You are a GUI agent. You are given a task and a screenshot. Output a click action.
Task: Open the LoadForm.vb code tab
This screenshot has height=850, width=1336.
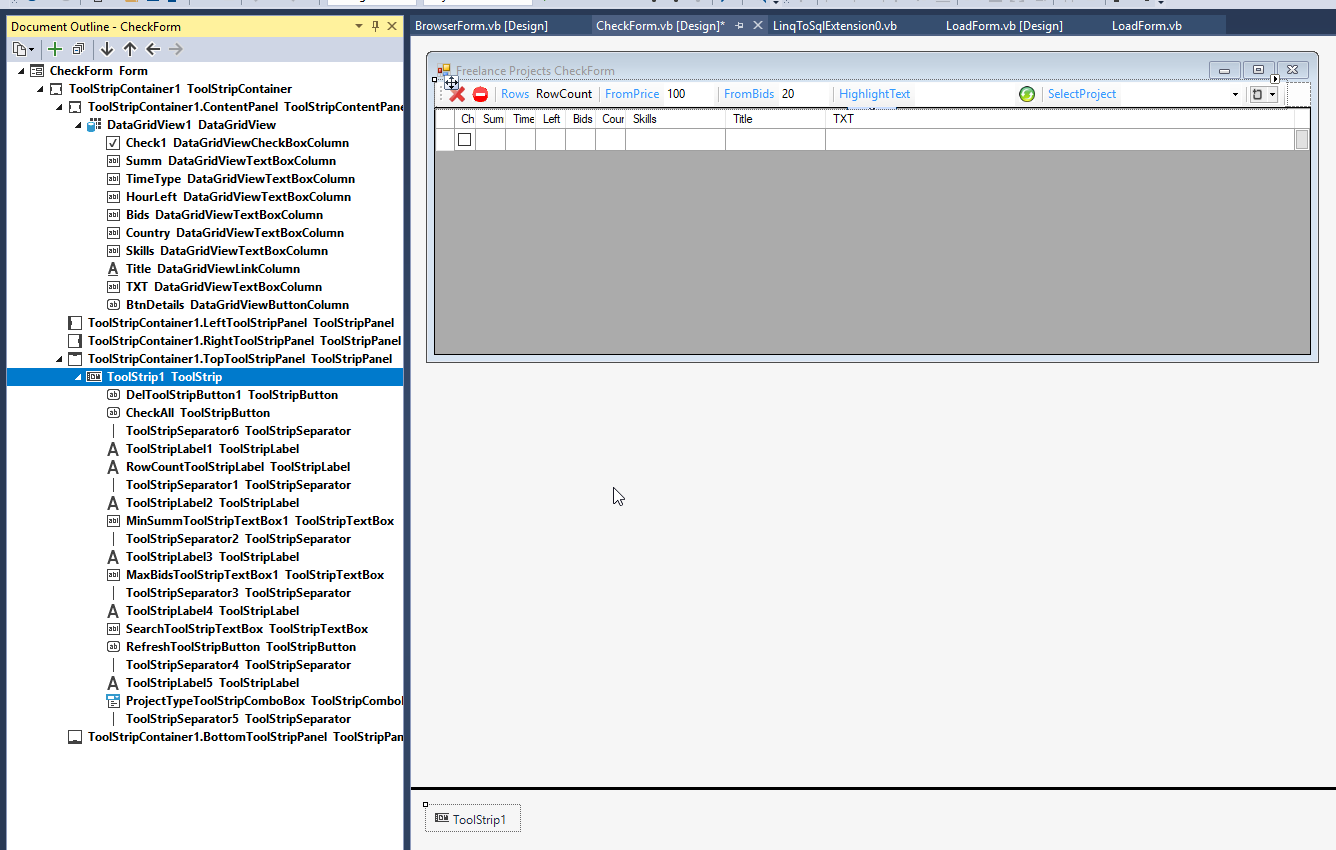pos(1147,26)
